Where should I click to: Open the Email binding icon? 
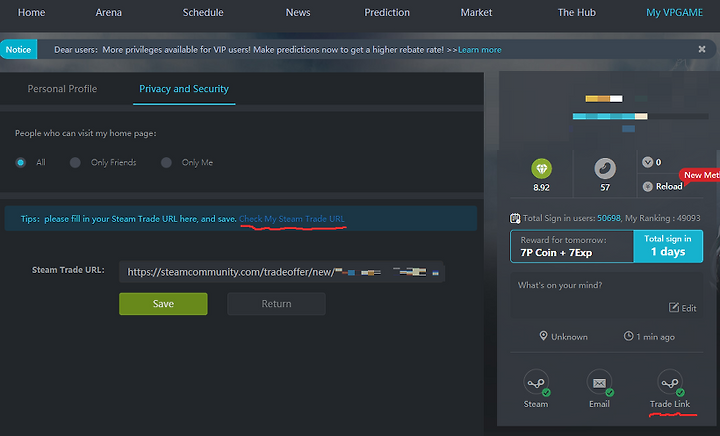pos(599,382)
